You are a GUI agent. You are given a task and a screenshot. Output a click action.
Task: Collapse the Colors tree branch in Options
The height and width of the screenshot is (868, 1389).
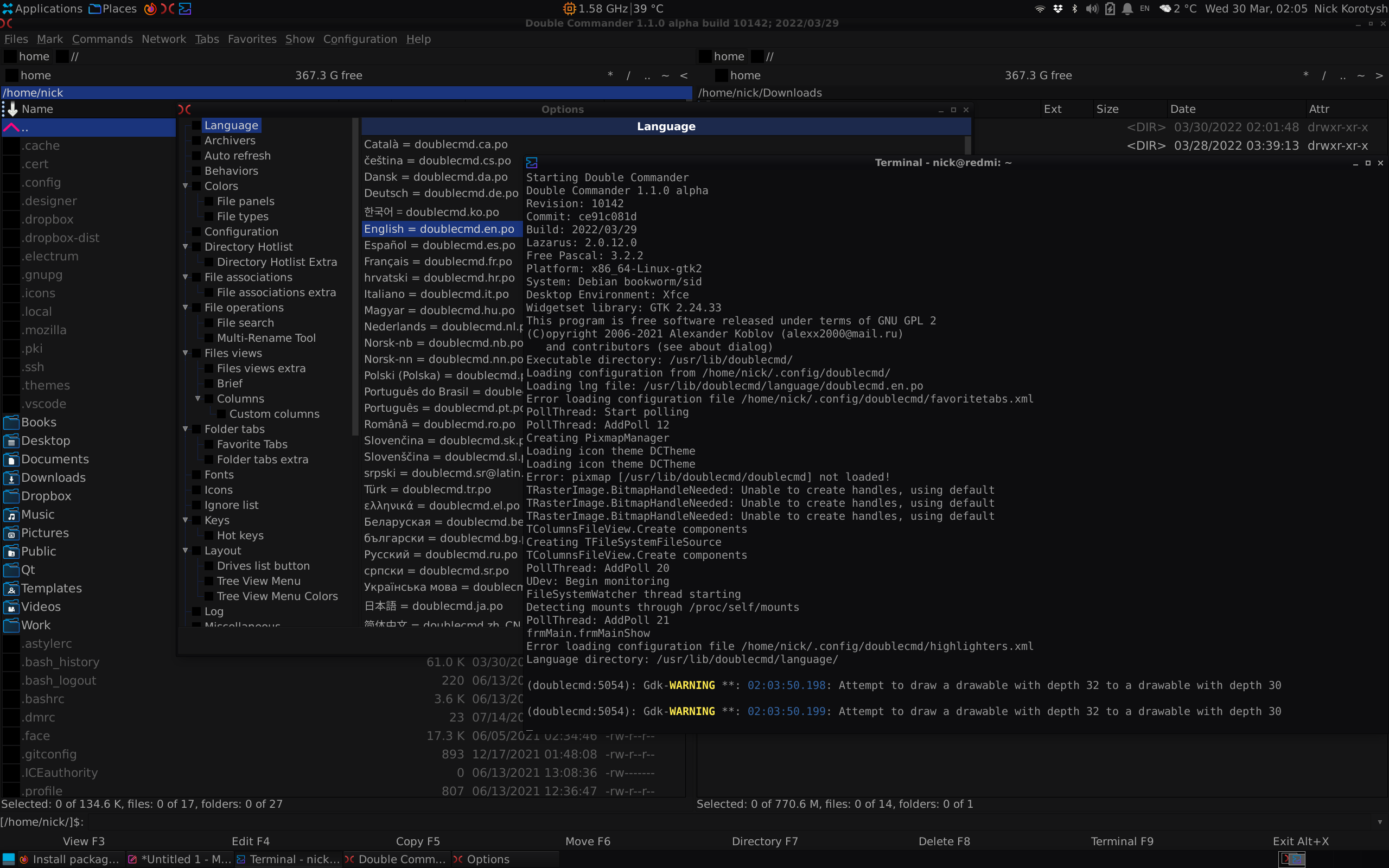(x=186, y=186)
